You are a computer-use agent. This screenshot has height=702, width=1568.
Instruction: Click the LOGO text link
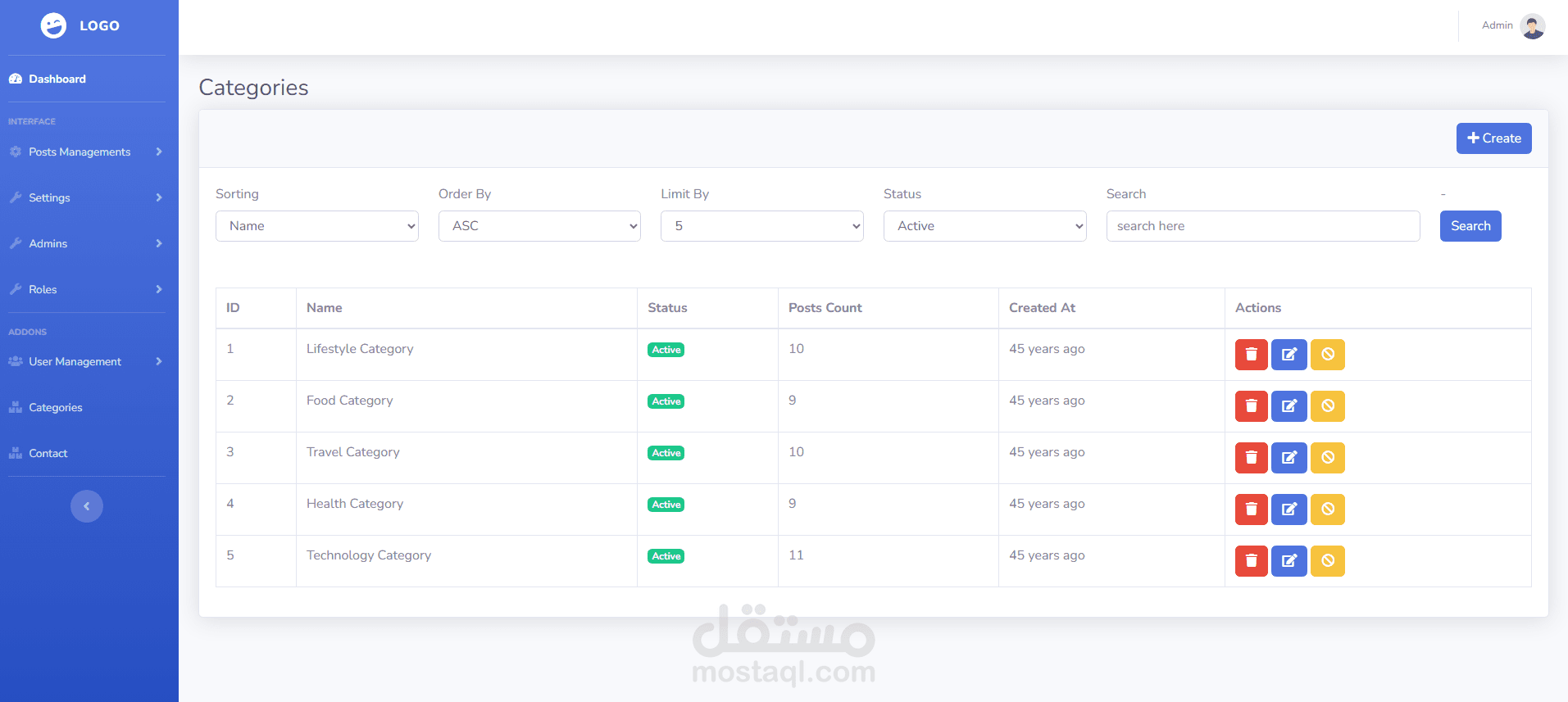click(x=100, y=25)
